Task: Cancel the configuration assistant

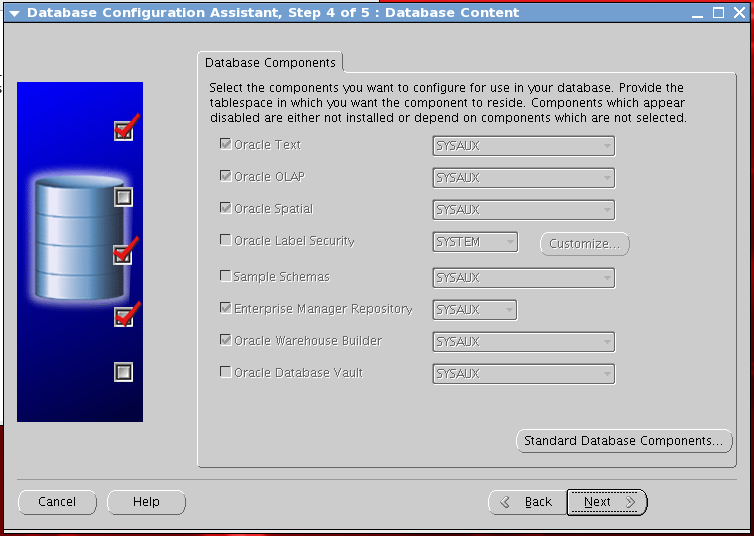Action: pyautogui.click(x=57, y=502)
